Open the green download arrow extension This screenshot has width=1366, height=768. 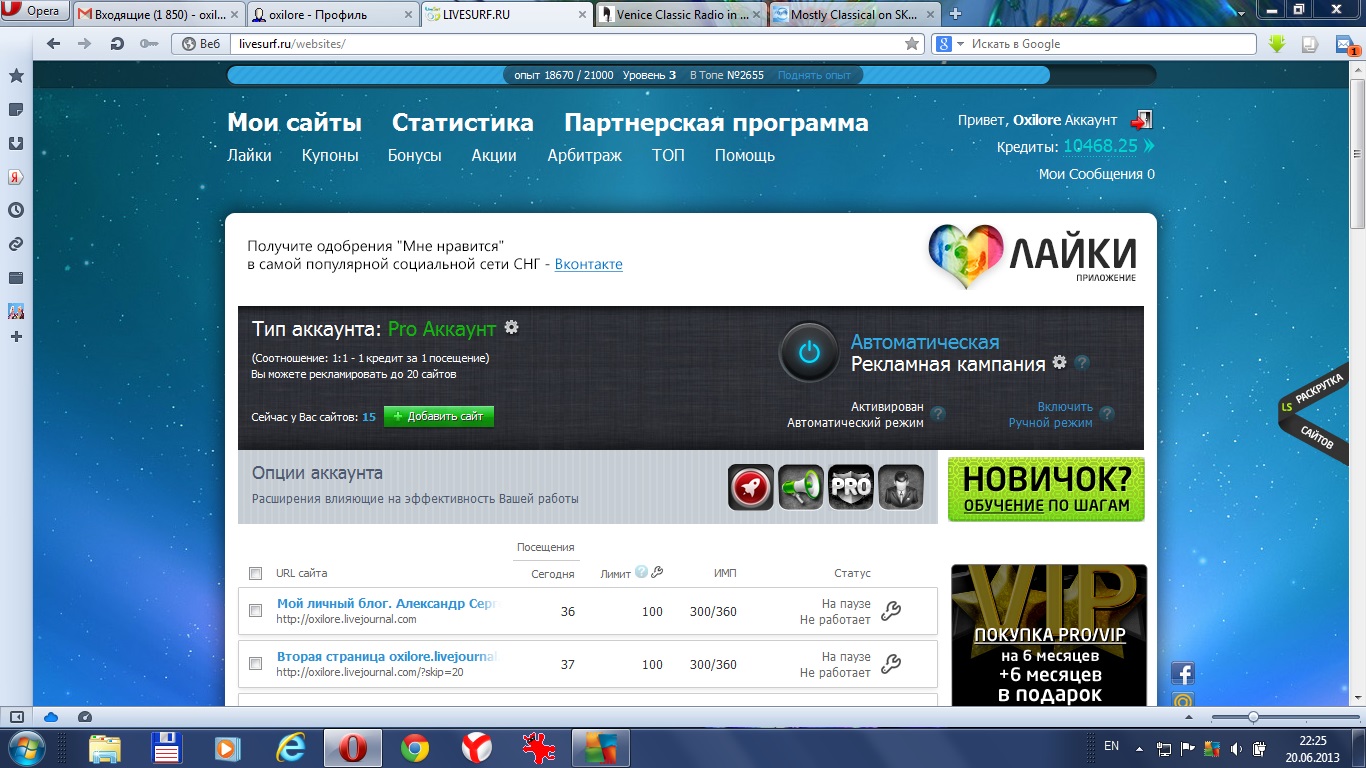(1277, 44)
